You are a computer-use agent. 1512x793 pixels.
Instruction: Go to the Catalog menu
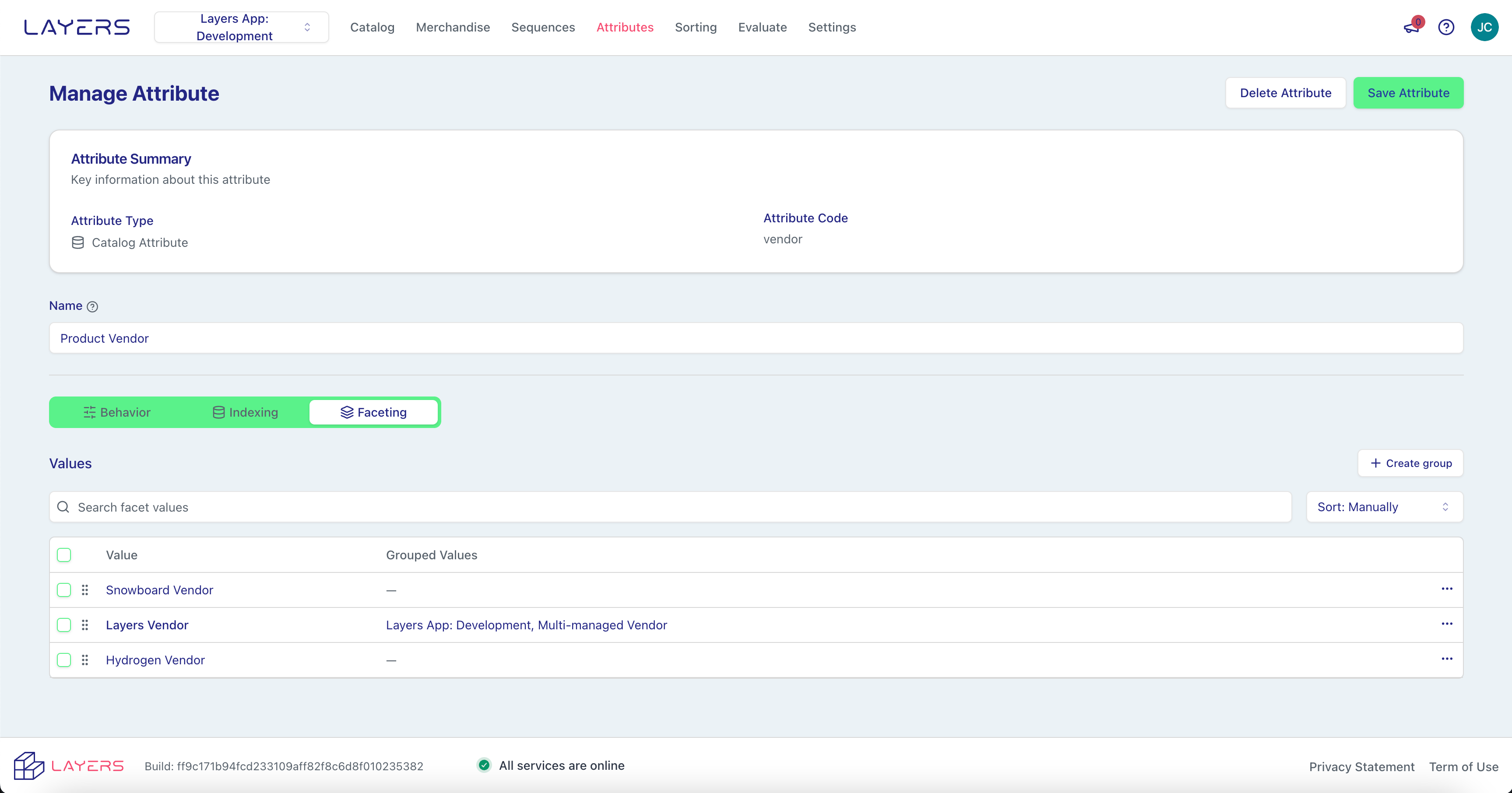coord(372,27)
